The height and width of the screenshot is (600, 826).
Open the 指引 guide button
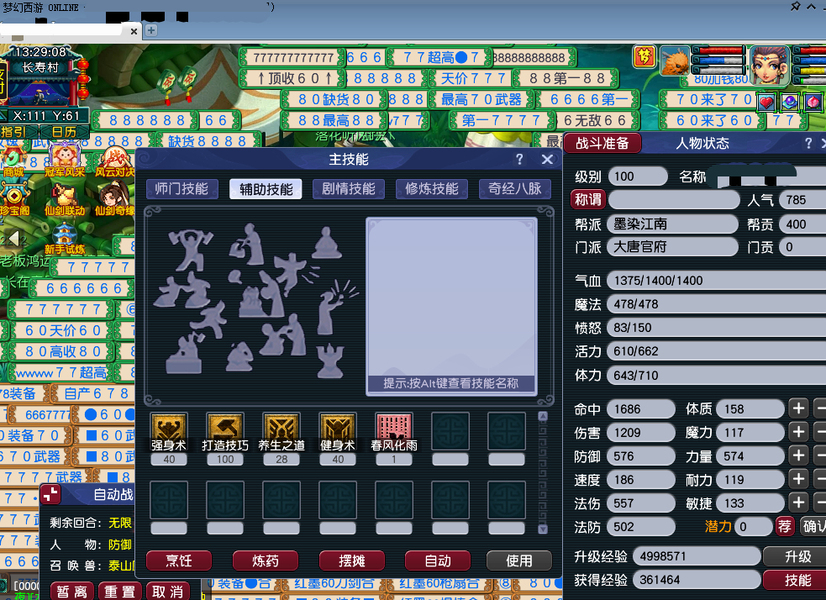(x=14, y=132)
